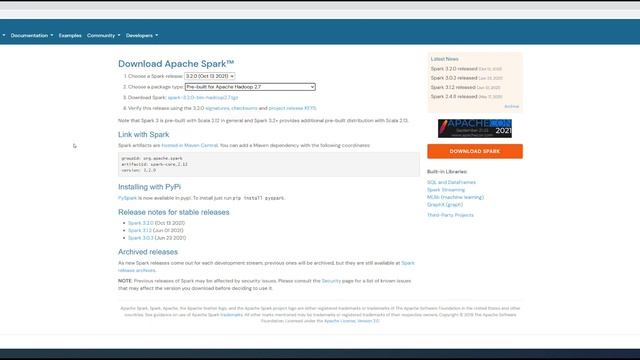Open project release KEYS link

click(x=292, y=108)
